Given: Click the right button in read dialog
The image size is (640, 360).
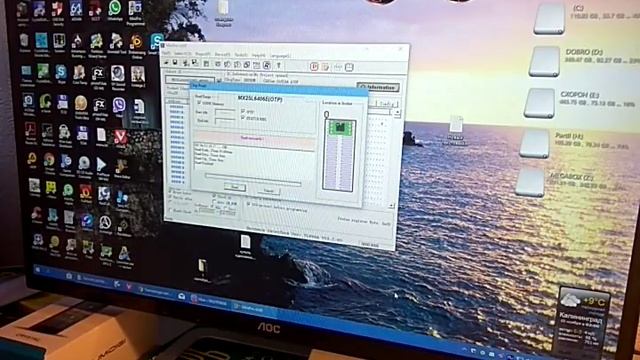Looking at the screenshot, I should pos(269,191).
